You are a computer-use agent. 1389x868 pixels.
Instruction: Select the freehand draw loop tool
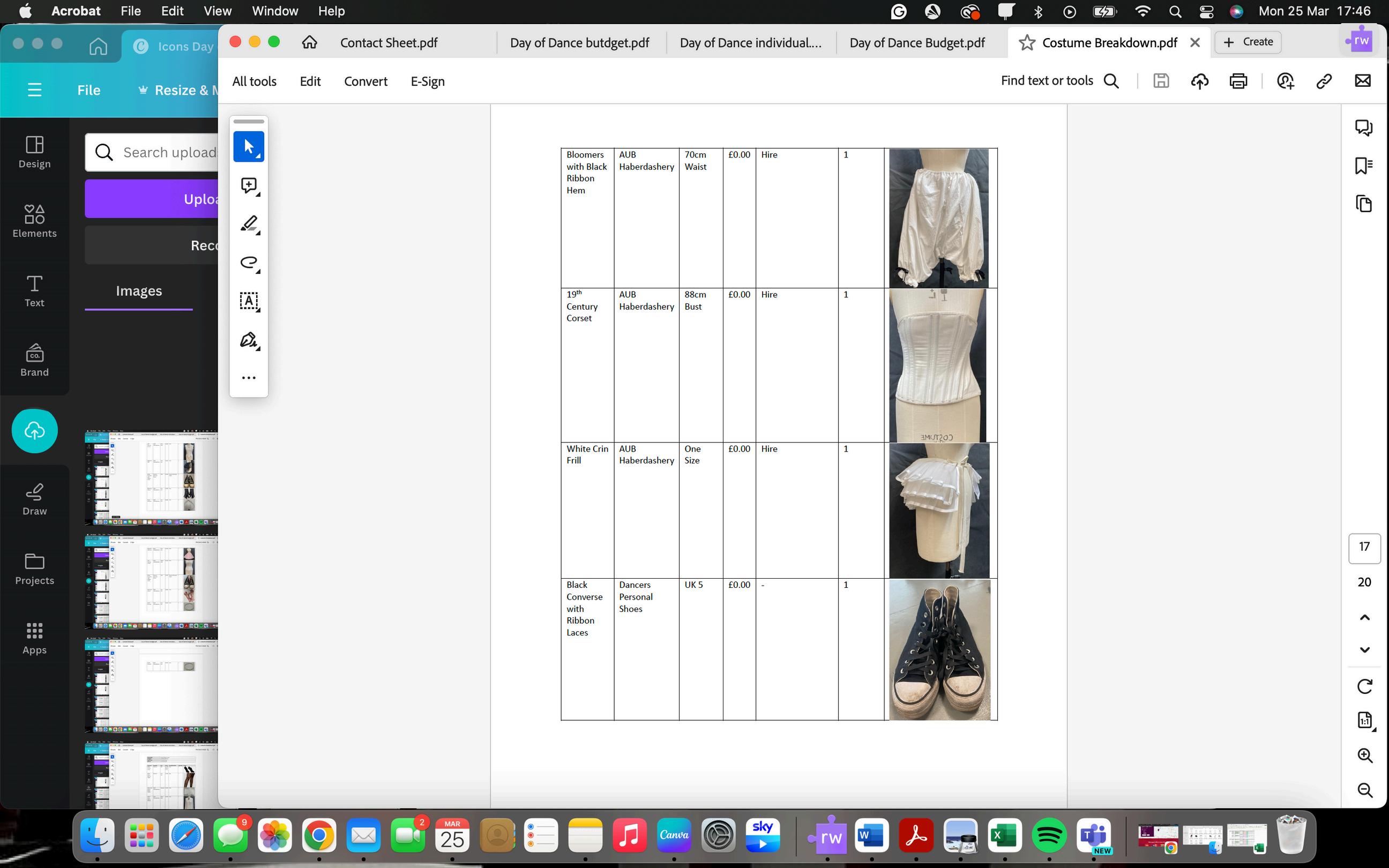pos(249,263)
